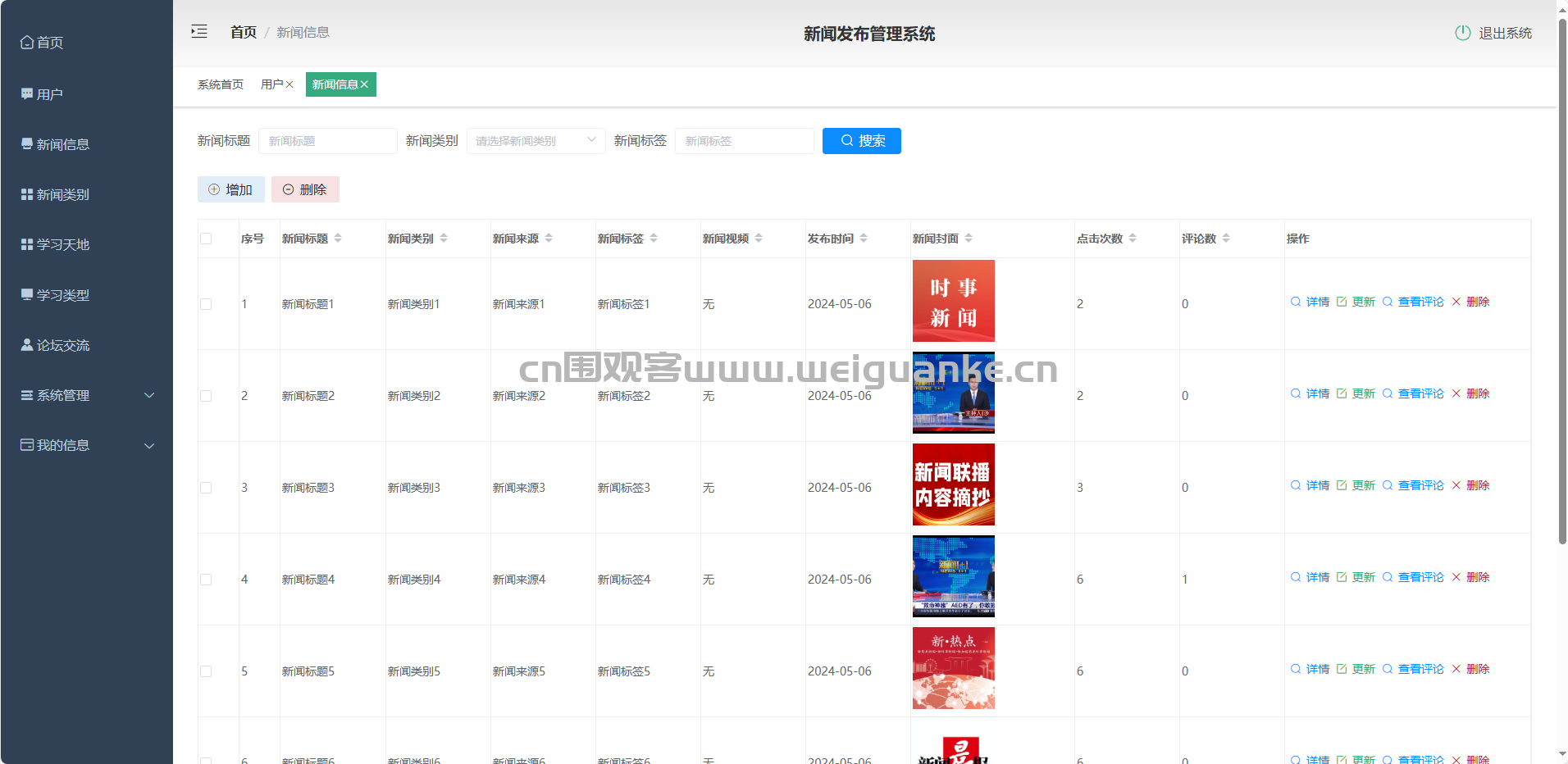Expand the 我的信息 sidebar menu
The height and width of the screenshot is (764, 1568).
click(86, 445)
